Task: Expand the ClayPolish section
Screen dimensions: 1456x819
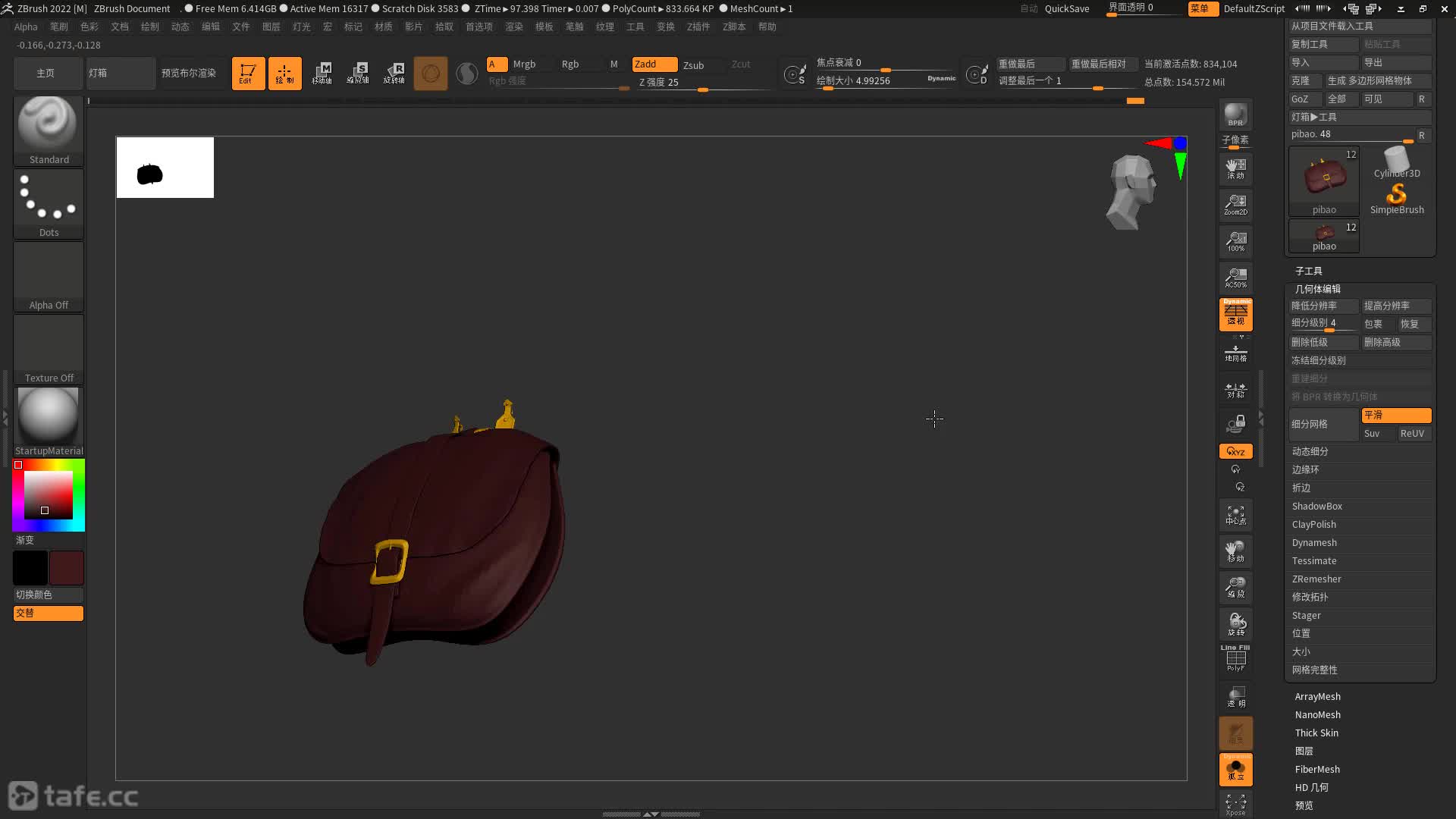Action: (x=1314, y=524)
